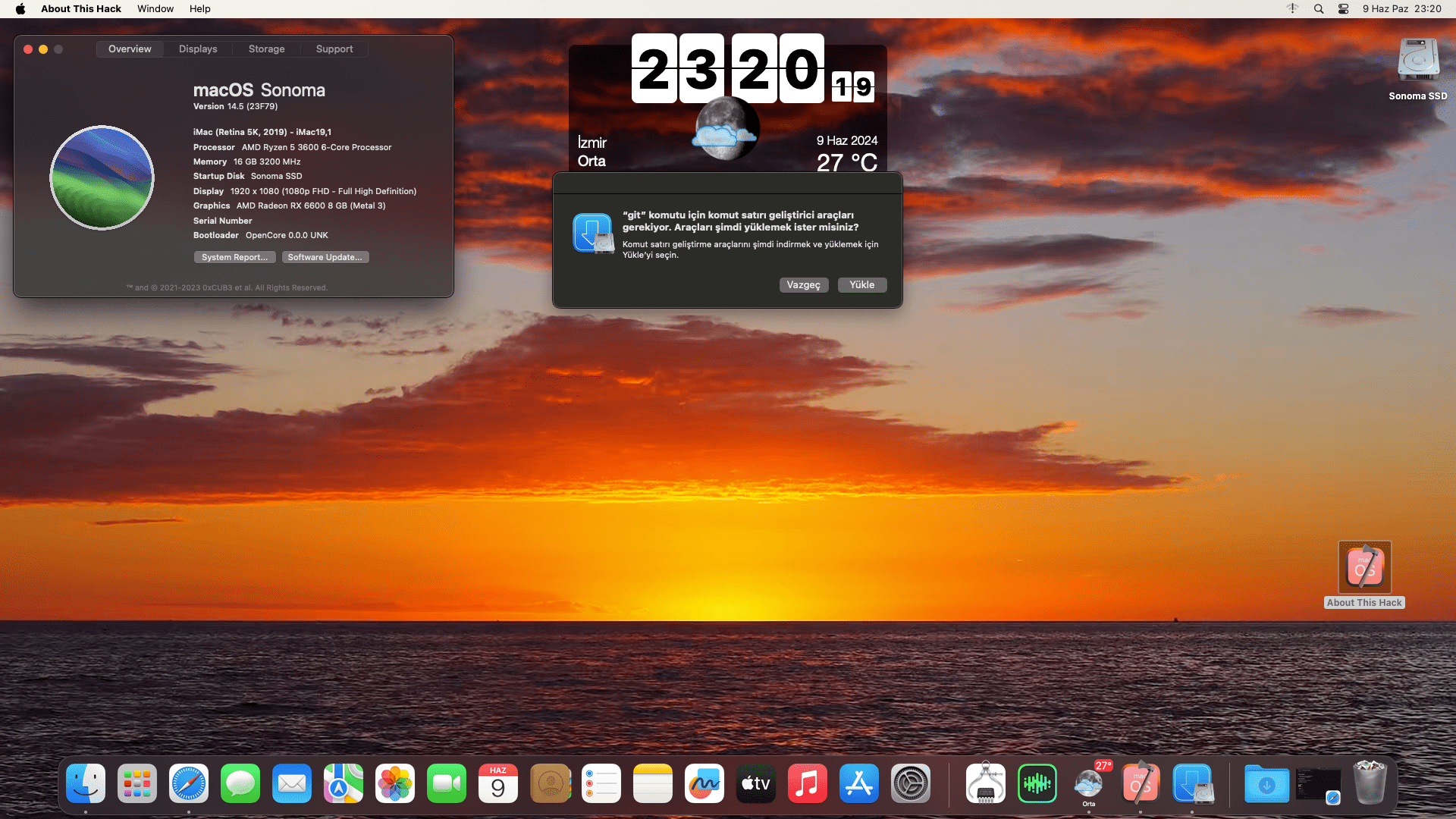
Task: Open Freeform app in dock
Action: coord(704,783)
